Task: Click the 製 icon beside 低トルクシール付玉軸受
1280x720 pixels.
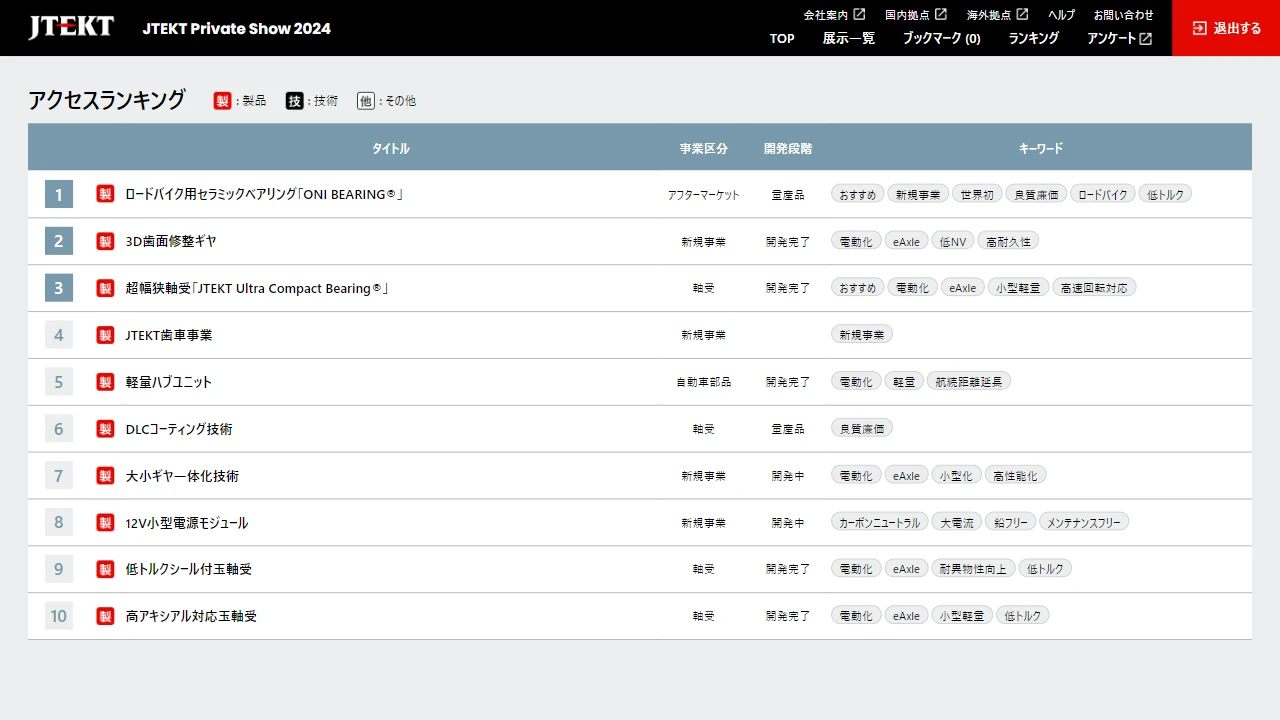Action: pos(105,569)
